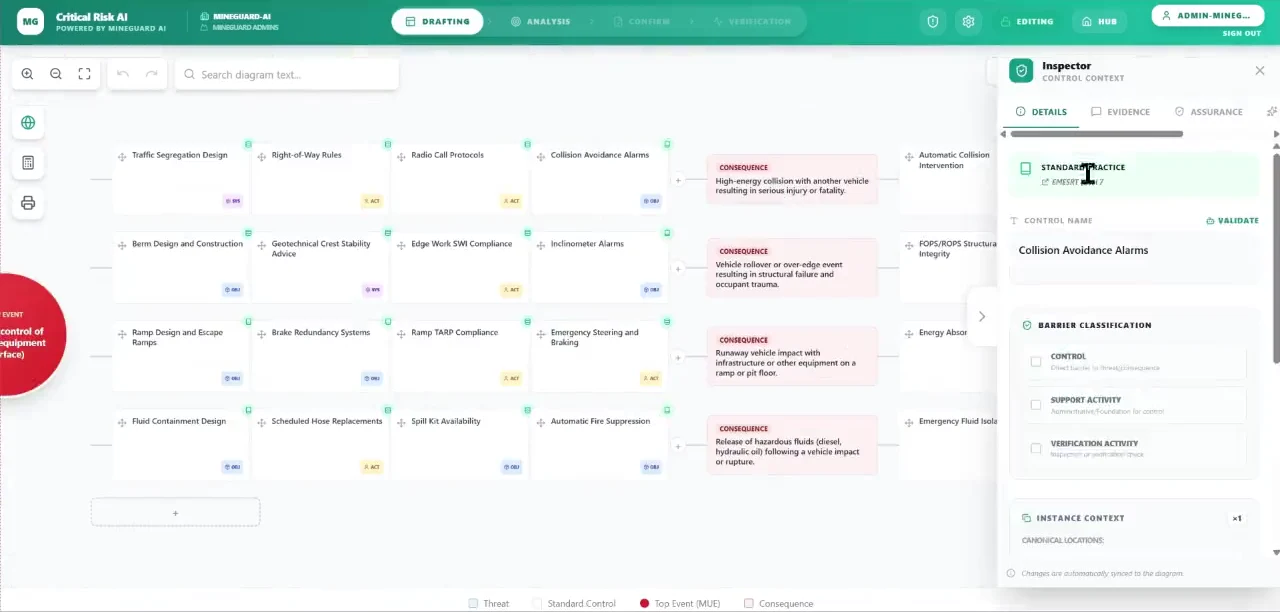This screenshot has width=1280, height=612.
Task: Go to the Analysis stage
Action: point(540,21)
